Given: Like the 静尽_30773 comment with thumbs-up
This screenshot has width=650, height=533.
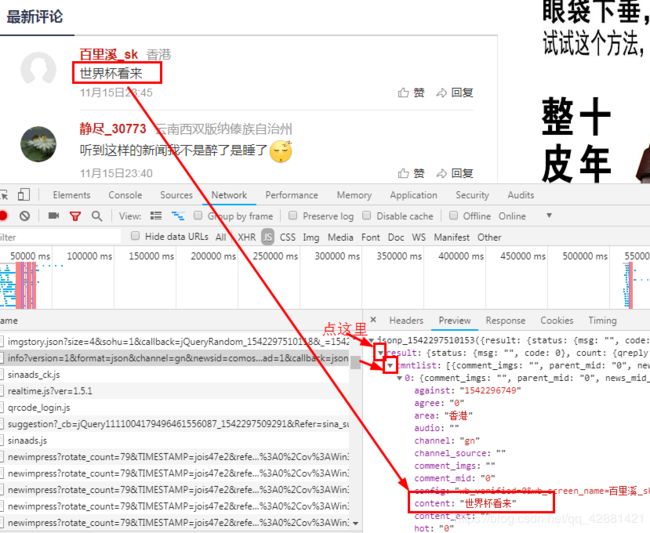Looking at the screenshot, I should coord(403,173).
